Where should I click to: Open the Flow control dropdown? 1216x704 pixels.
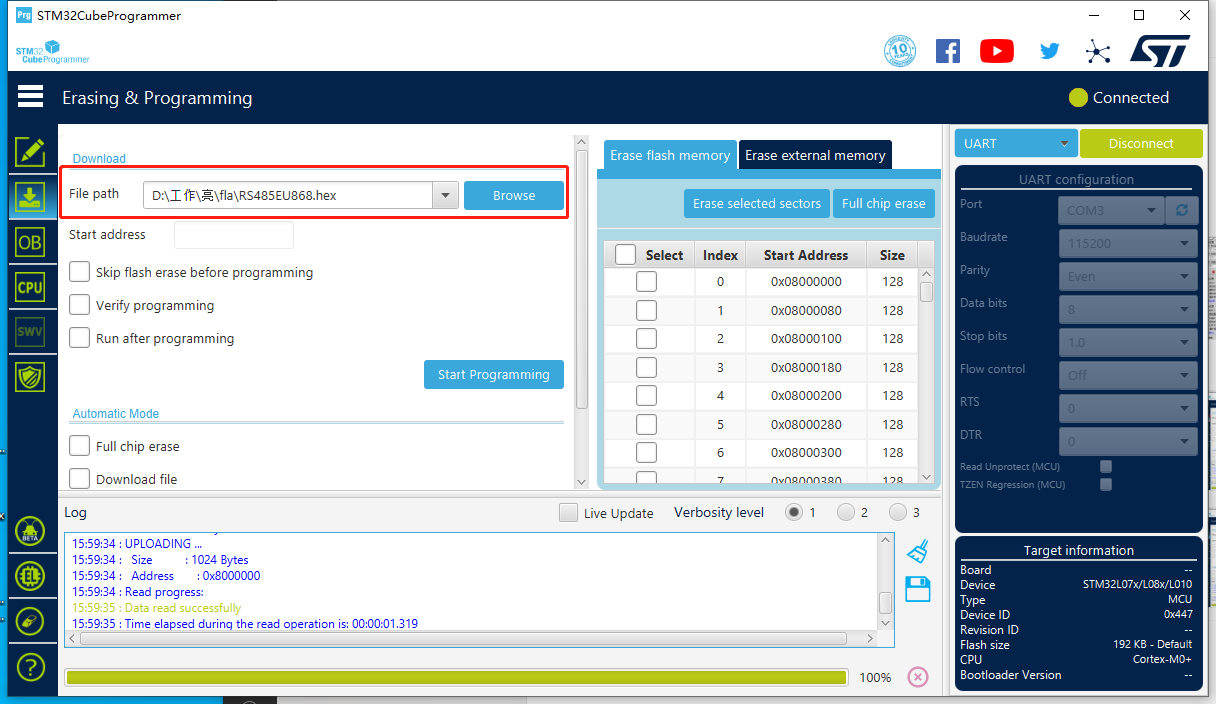pos(1128,375)
